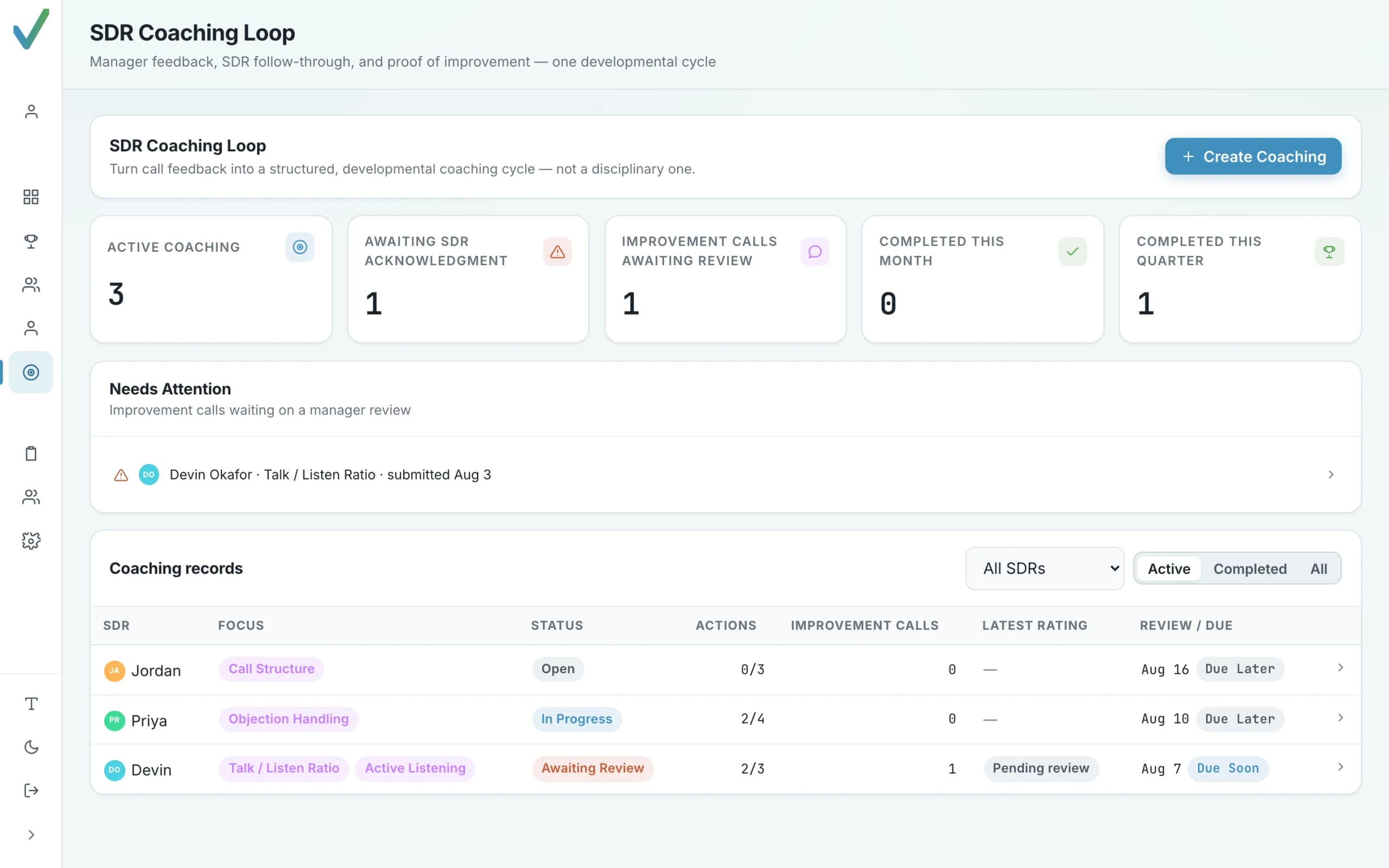This screenshot has height=868, width=1389.
Task: Click the alert triangle beside Devin Okafor
Action: 120,475
